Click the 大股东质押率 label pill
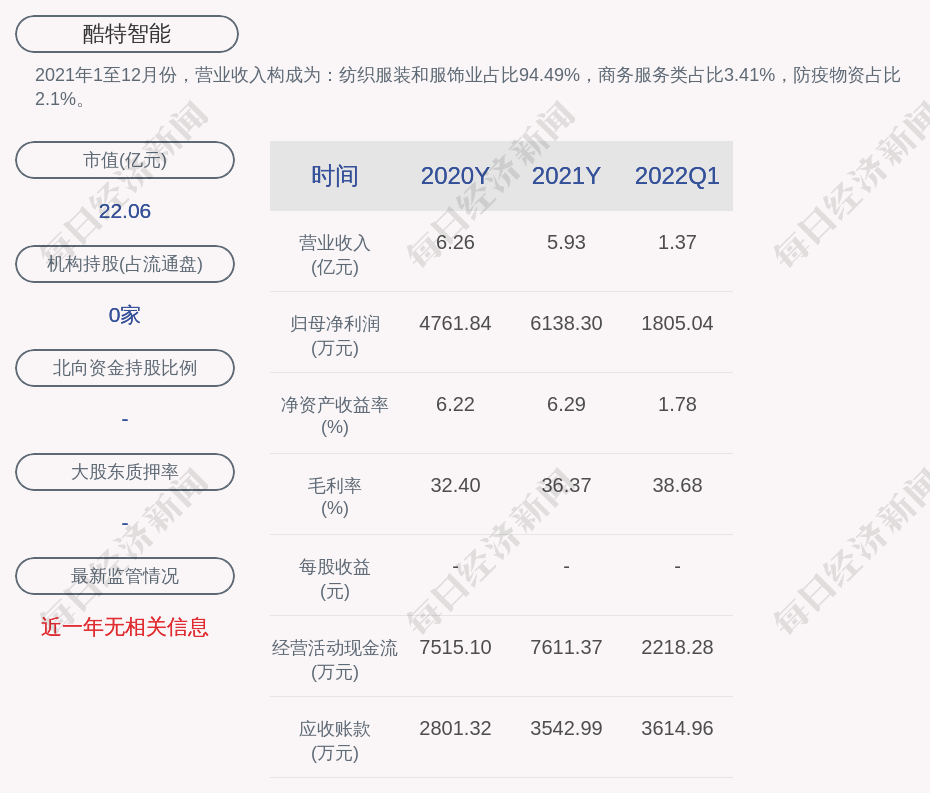Viewport: 930px width, 793px height. tap(125, 472)
